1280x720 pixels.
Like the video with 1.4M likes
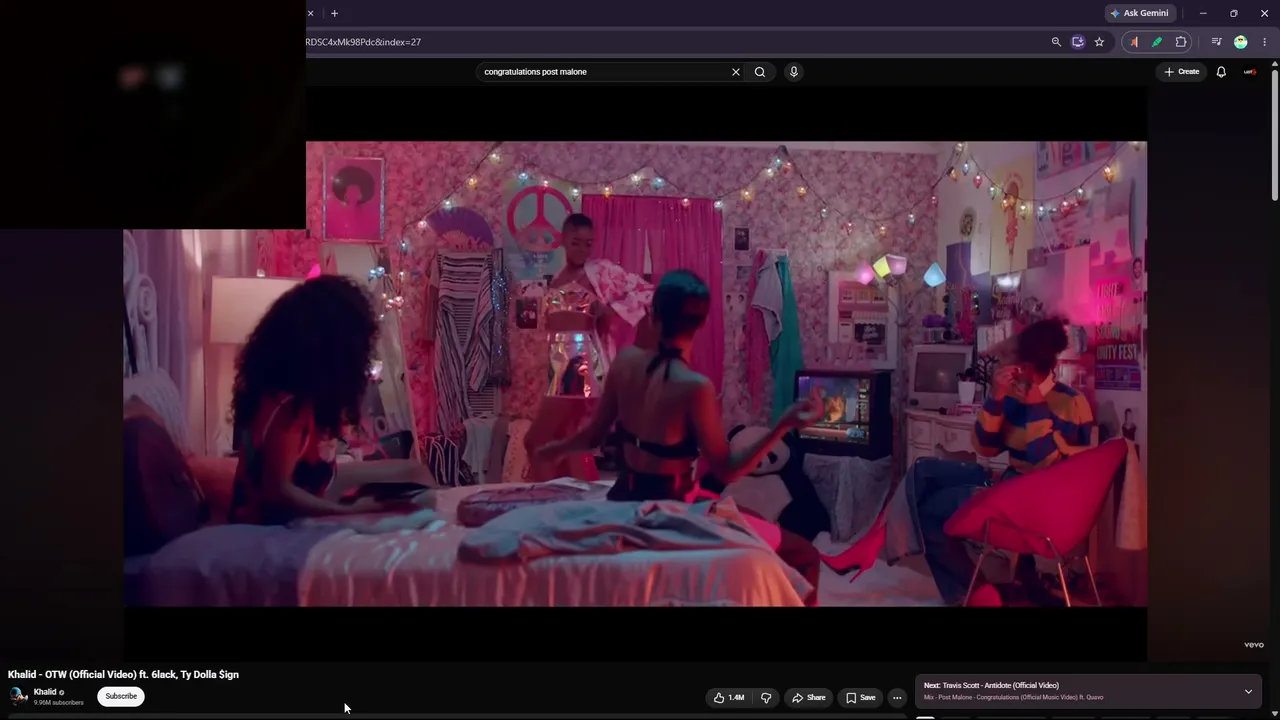[x=729, y=698]
